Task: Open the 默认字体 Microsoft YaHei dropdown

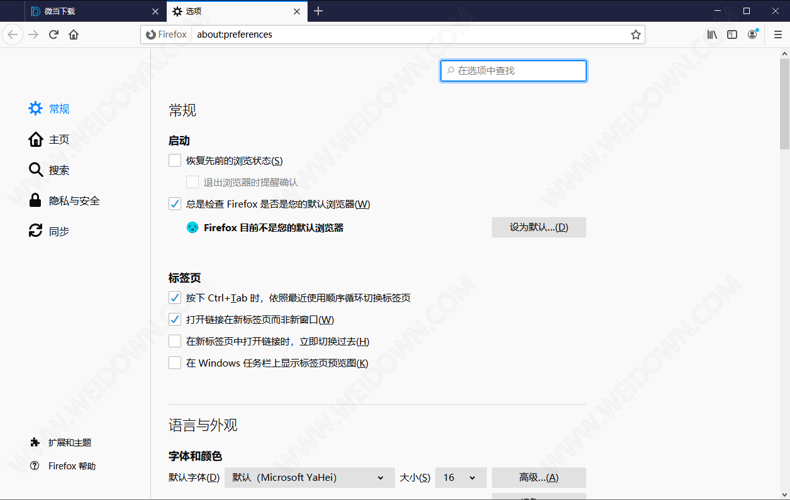Action: (x=309, y=477)
